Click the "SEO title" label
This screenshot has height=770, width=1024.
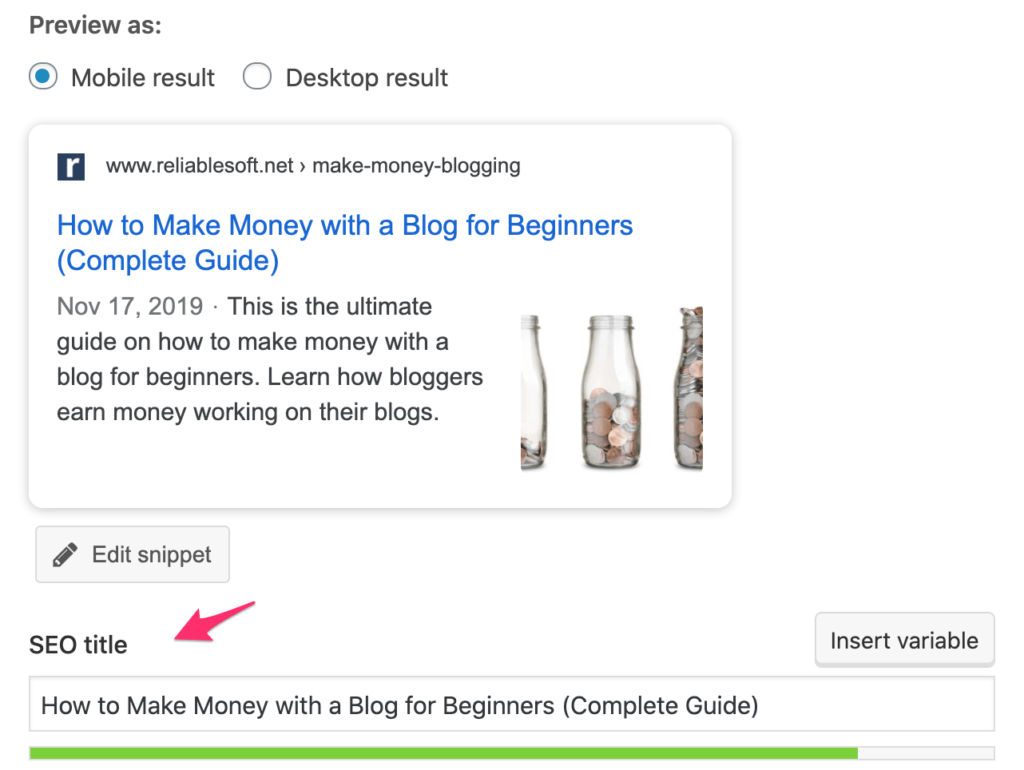tap(78, 645)
